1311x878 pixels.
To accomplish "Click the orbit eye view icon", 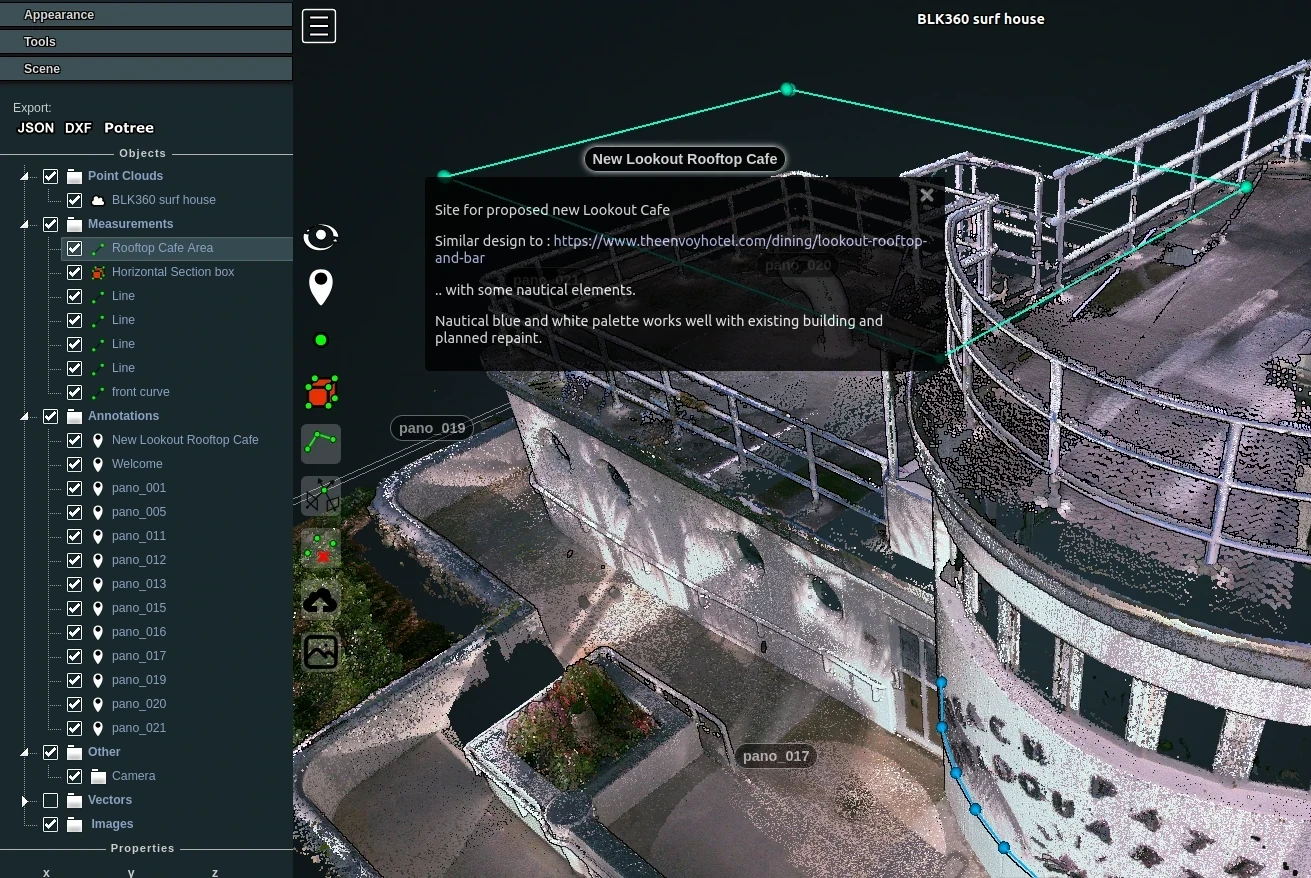I will 321,237.
